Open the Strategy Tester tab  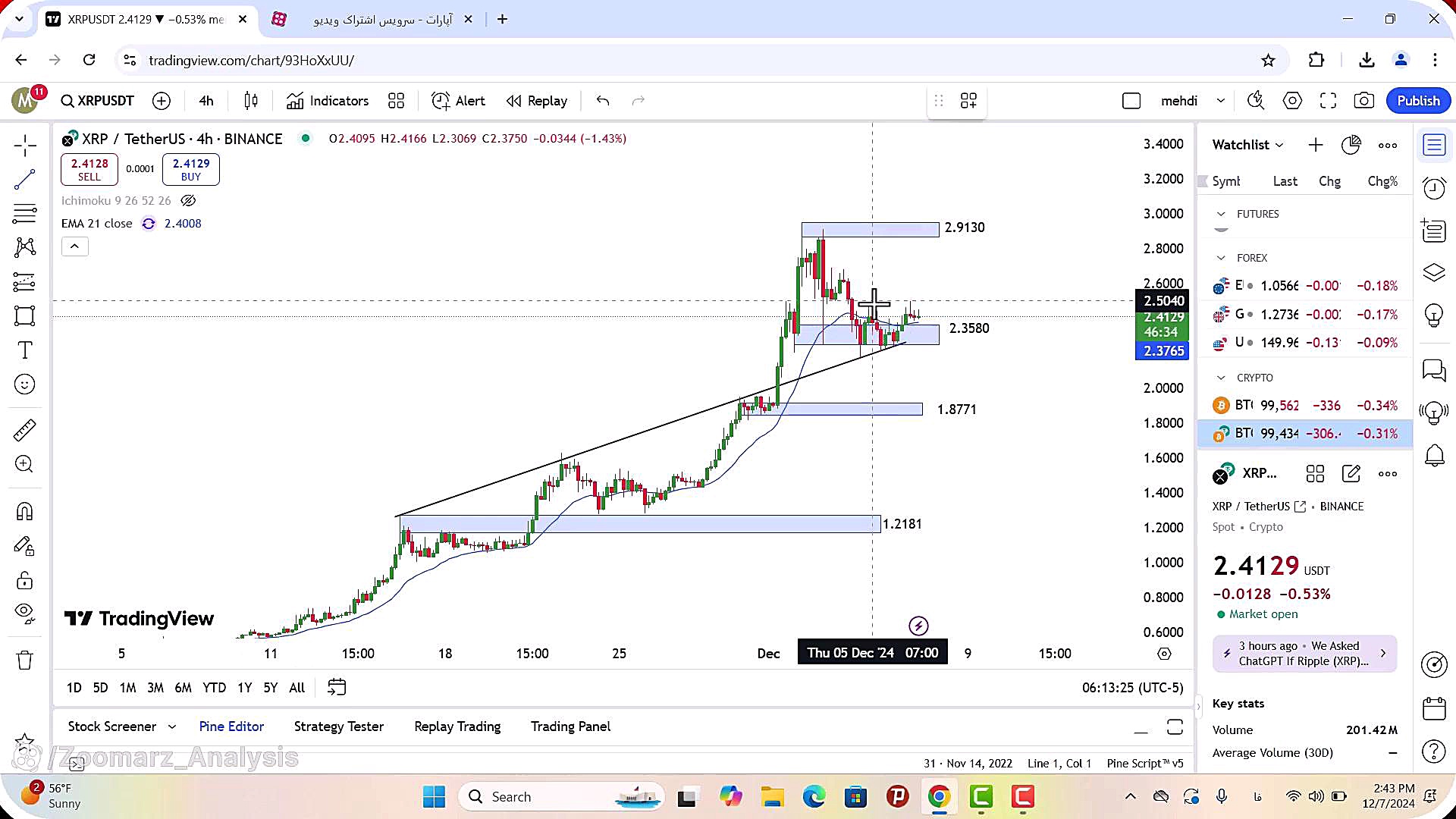tap(338, 726)
